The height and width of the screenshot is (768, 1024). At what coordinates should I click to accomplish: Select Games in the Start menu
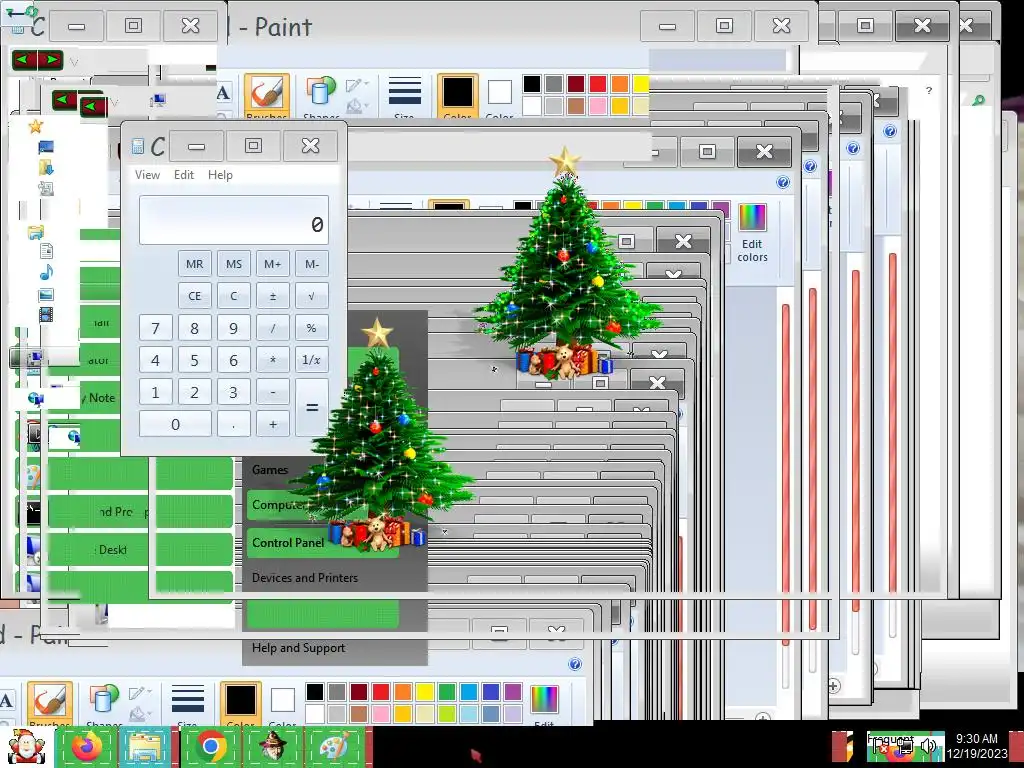[270, 470]
